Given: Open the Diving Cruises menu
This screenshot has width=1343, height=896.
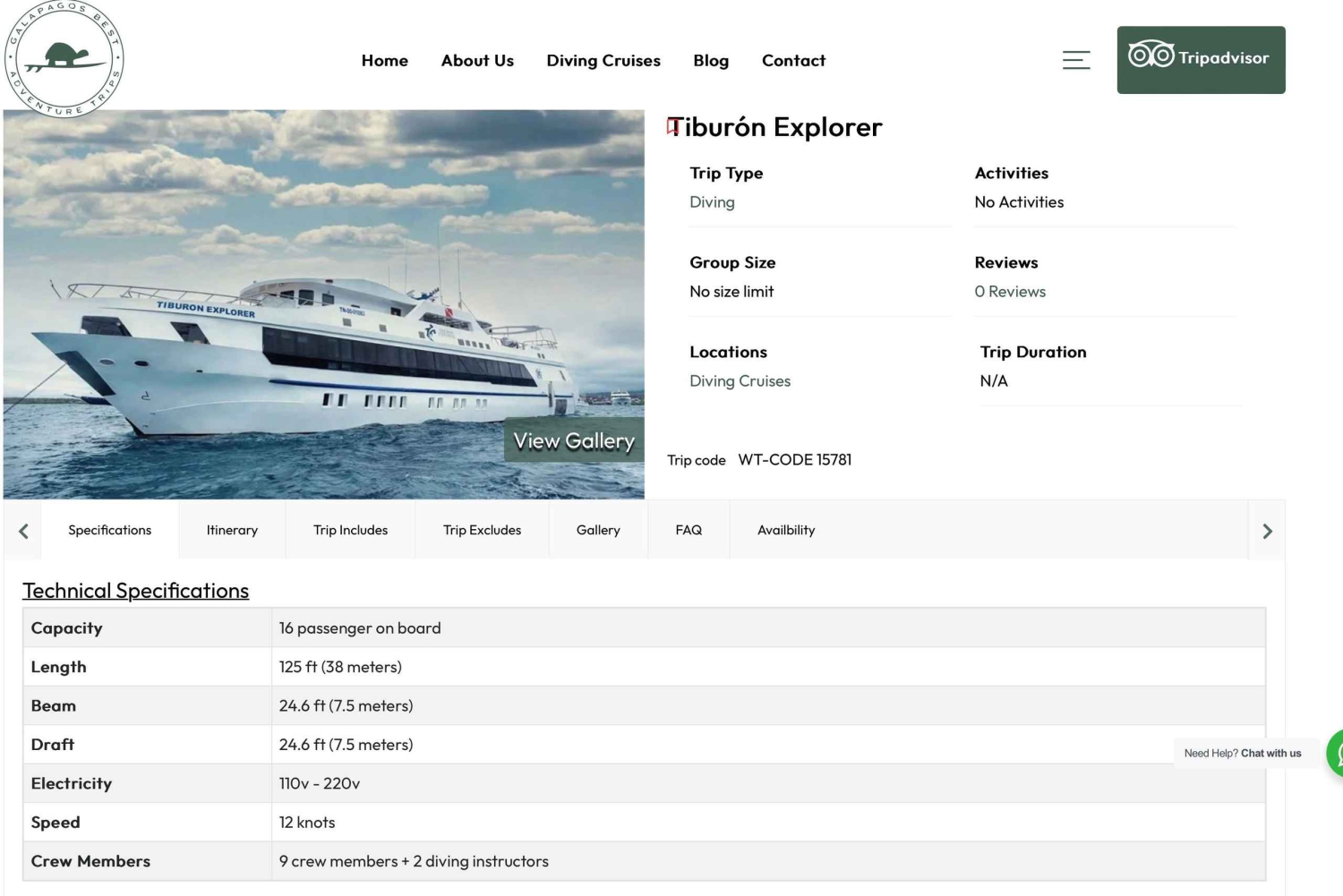Looking at the screenshot, I should 603,61.
